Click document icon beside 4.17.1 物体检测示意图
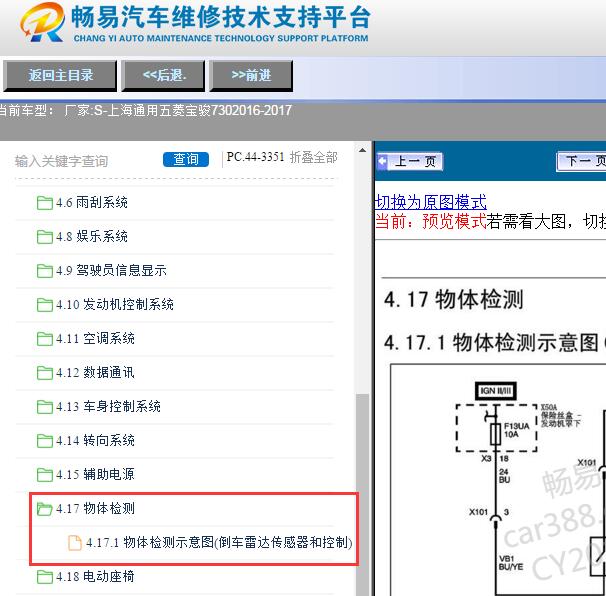 75,543
